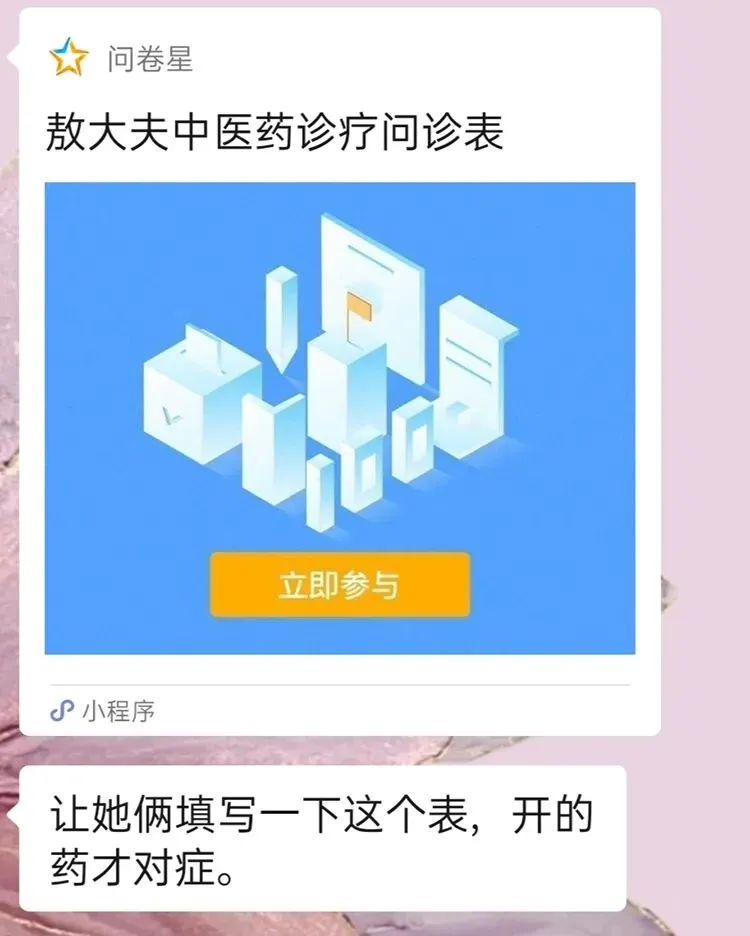
Task: Click the ballot box illustration
Action: click(201, 394)
